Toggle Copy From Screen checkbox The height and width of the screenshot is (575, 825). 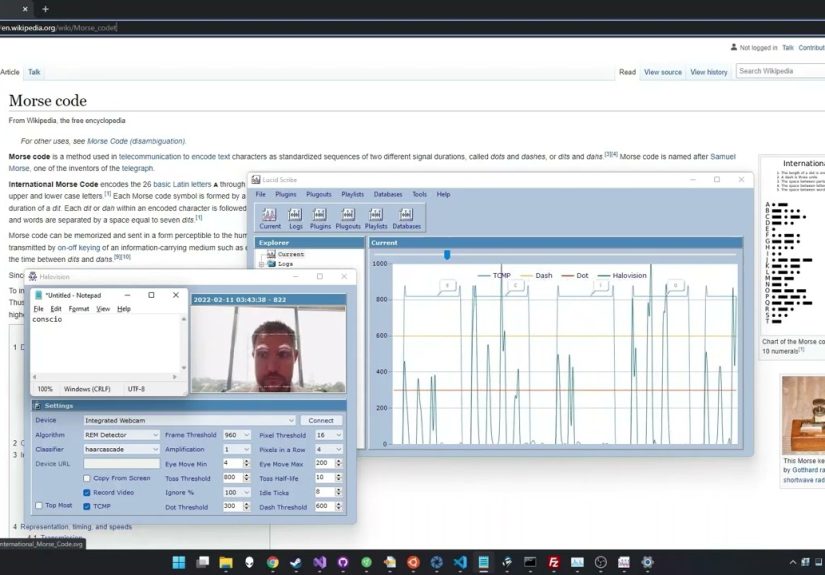coord(87,478)
